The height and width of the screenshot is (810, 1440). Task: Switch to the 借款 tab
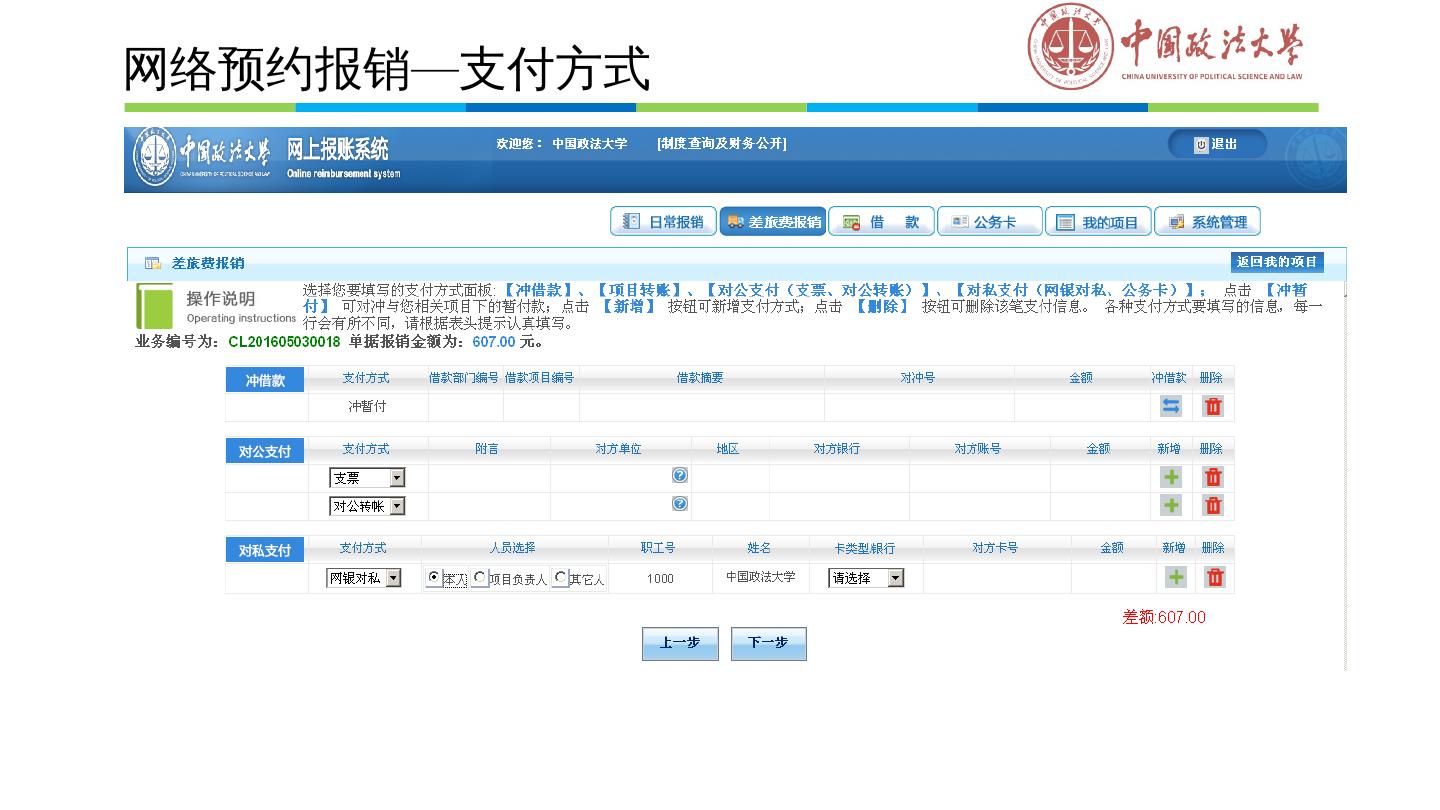[882, 222]
